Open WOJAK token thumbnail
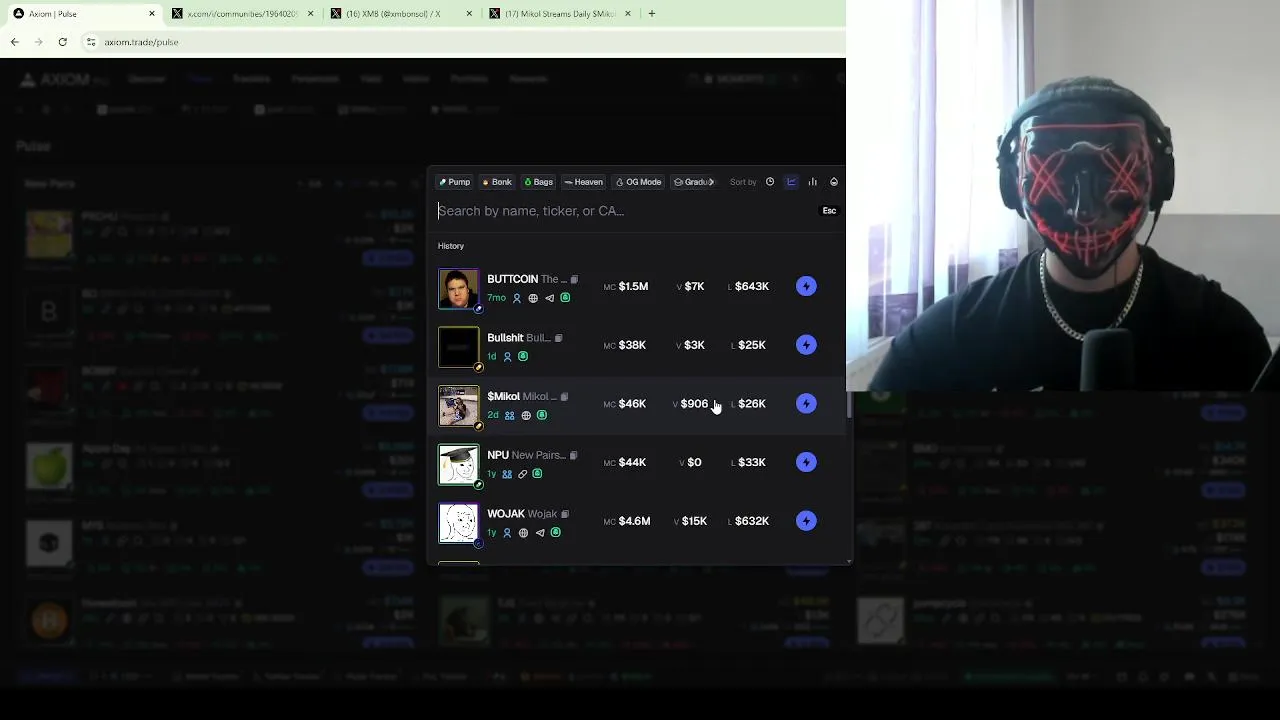Viewport: 1280px width, 720px height. tap(458, 523)
